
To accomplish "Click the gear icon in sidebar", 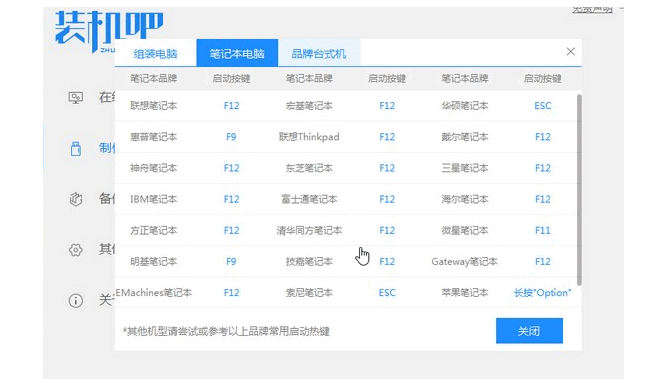I will (76, 250).
